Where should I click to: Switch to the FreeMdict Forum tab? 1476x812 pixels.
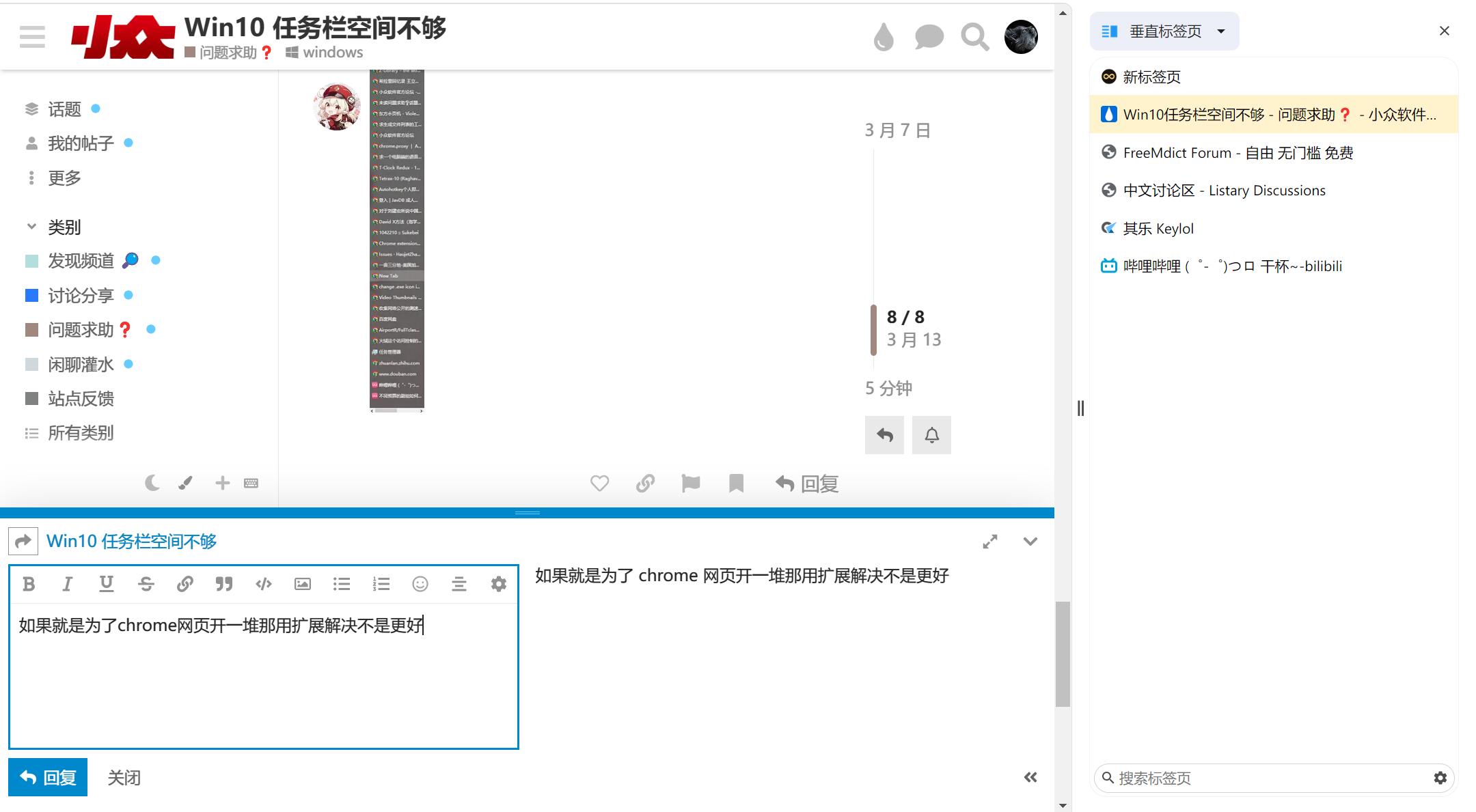tap(1238, 153)
